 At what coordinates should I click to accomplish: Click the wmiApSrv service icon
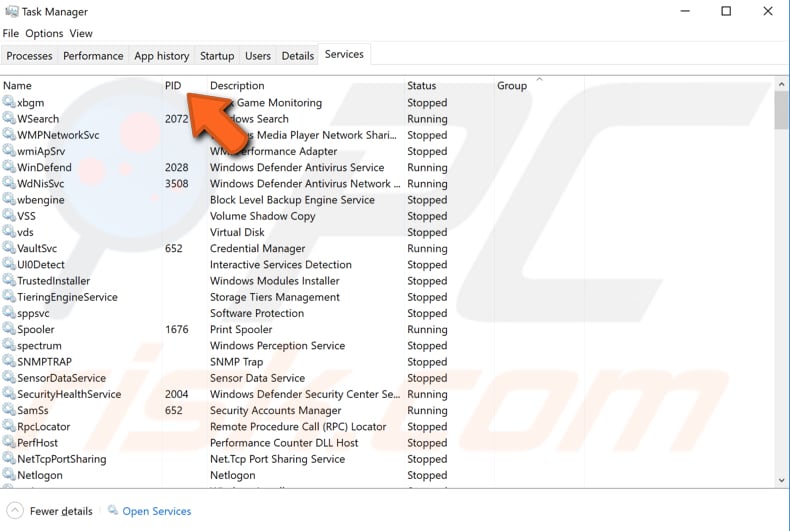click(9, 150)
